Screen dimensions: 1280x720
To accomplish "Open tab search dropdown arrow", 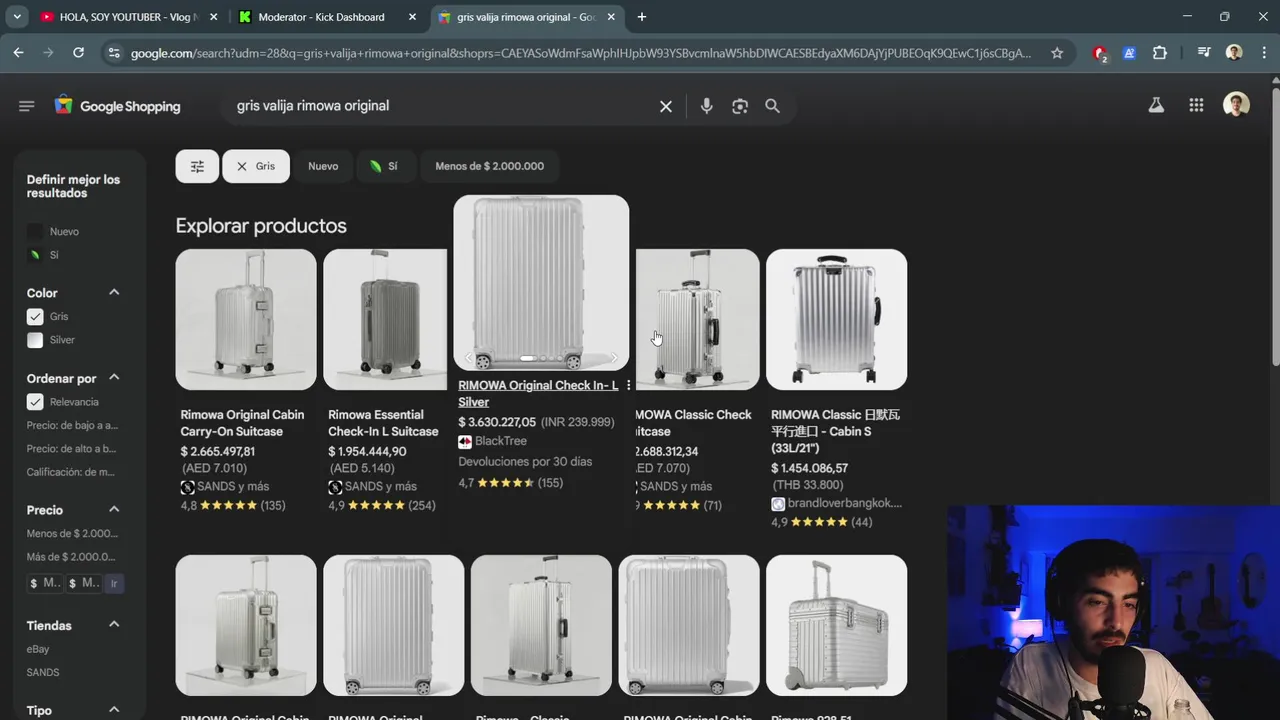I will click(17, 17).
